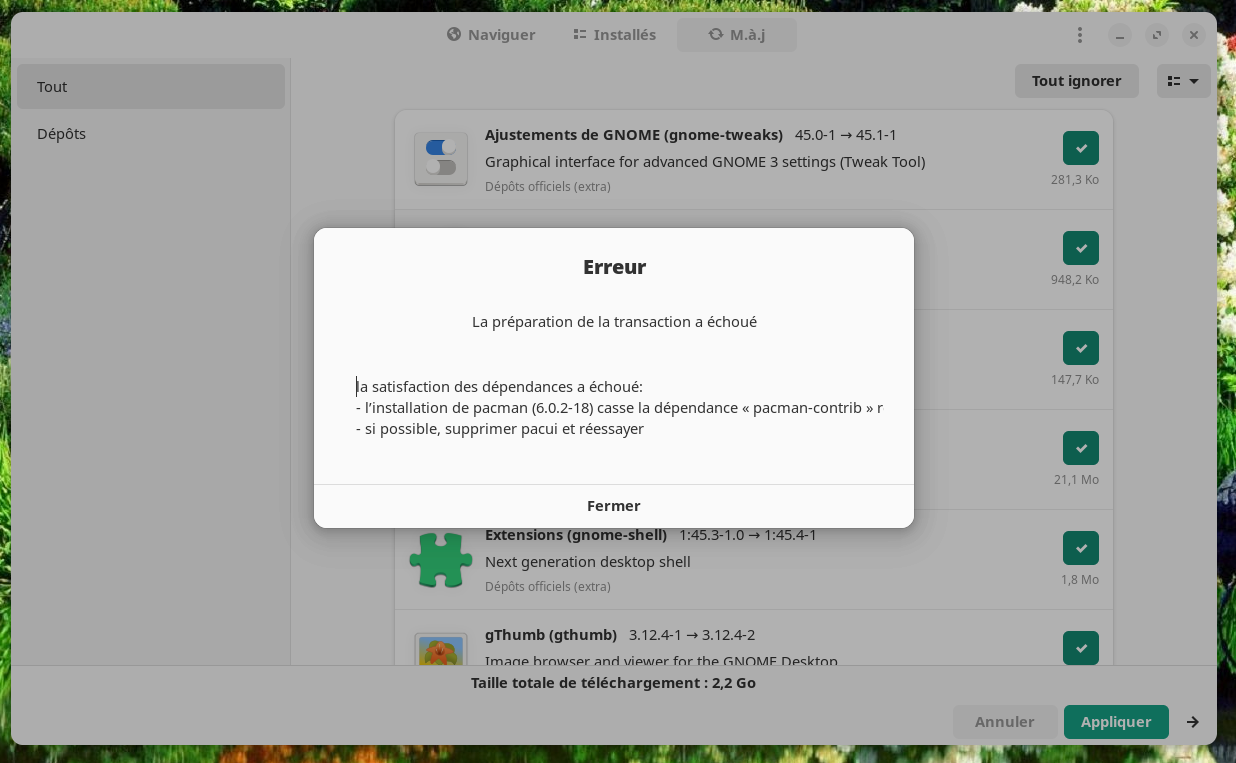The image size is (1236, 763).
Task: Select the Tout sidebar category
Action: (x=151, y=87)
